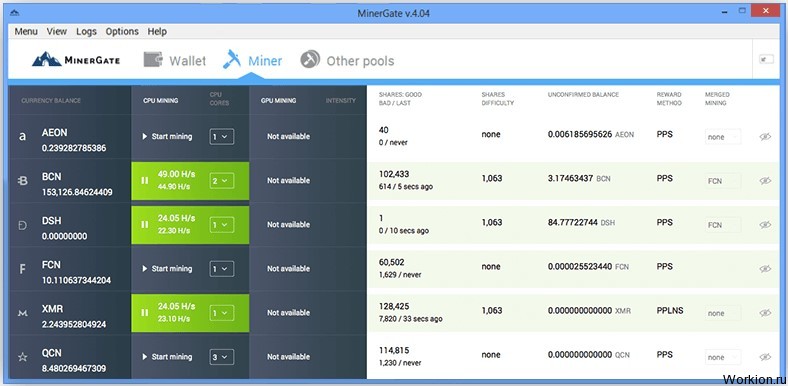Click XMR reward method PPLNS
788x386 pixels.
coord(670,311)
